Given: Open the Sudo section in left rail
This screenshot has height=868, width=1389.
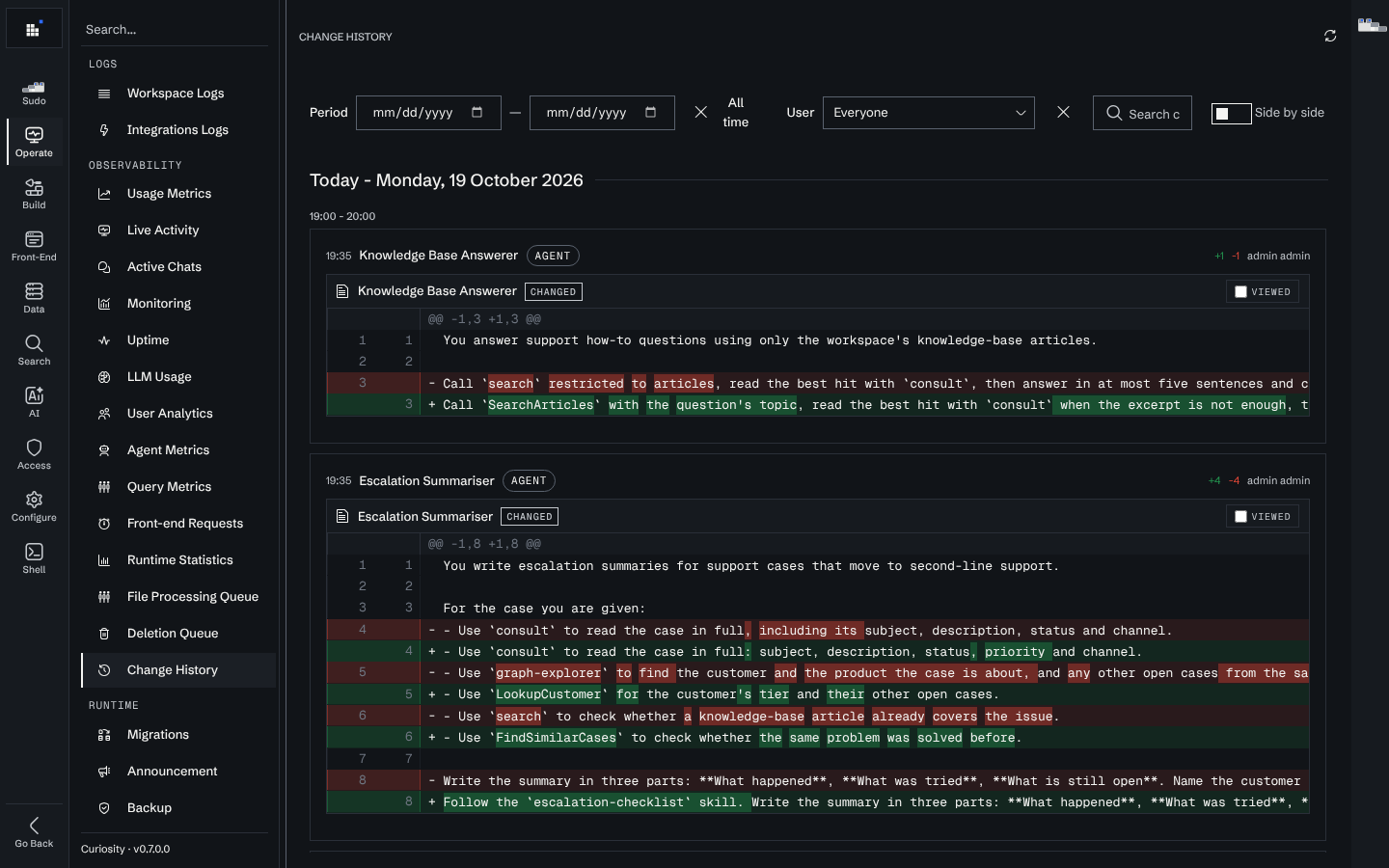Looking at the screenshot, I should click(x=34, y=93).
